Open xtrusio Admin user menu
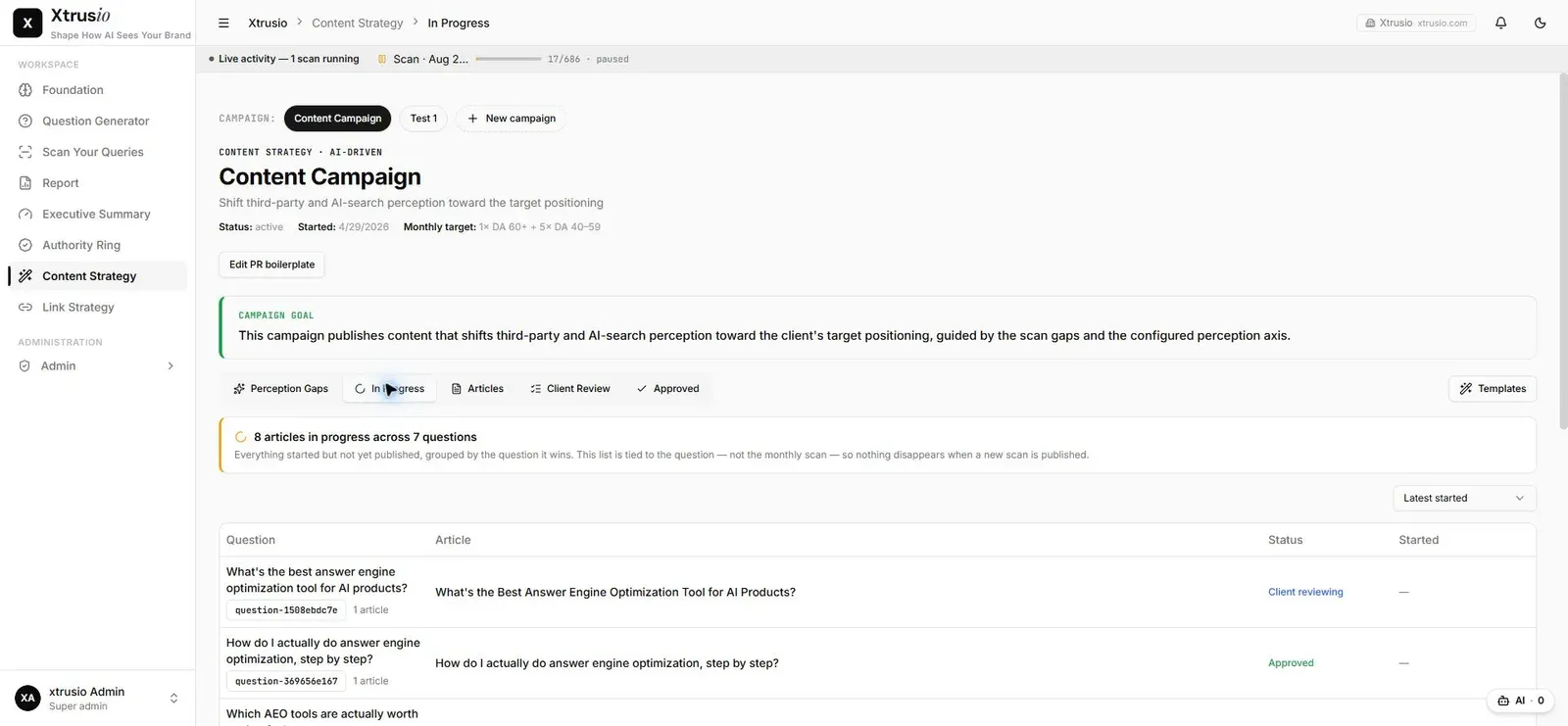Image resolution: width=1568 pixels, height=726 pixels. point(97,699)
